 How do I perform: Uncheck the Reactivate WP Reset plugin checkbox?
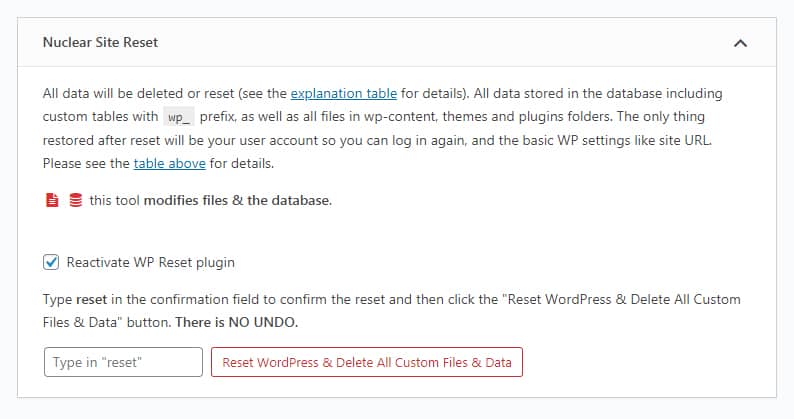(x=51, y=262)
